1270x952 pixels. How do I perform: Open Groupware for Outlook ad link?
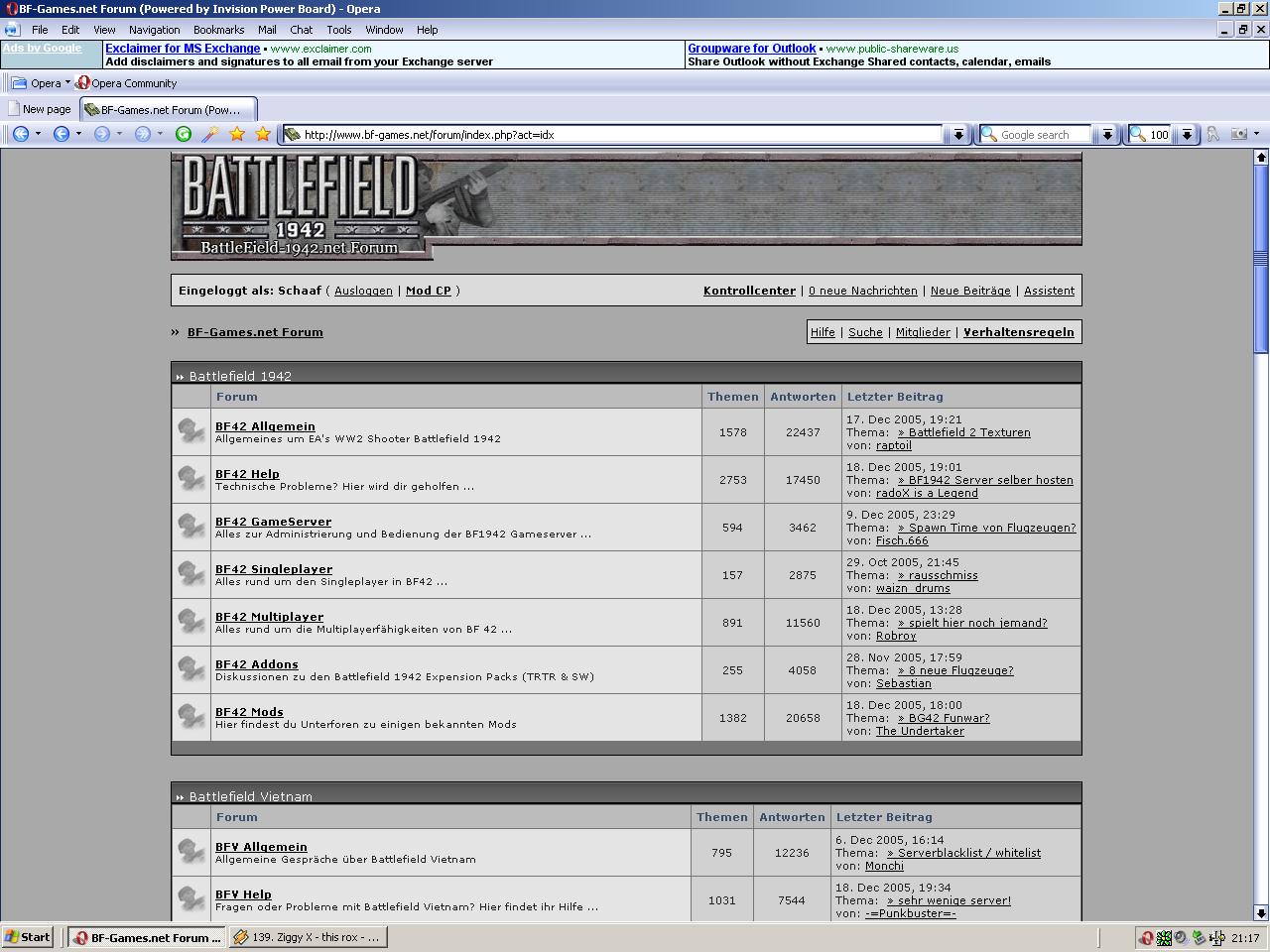752,48
